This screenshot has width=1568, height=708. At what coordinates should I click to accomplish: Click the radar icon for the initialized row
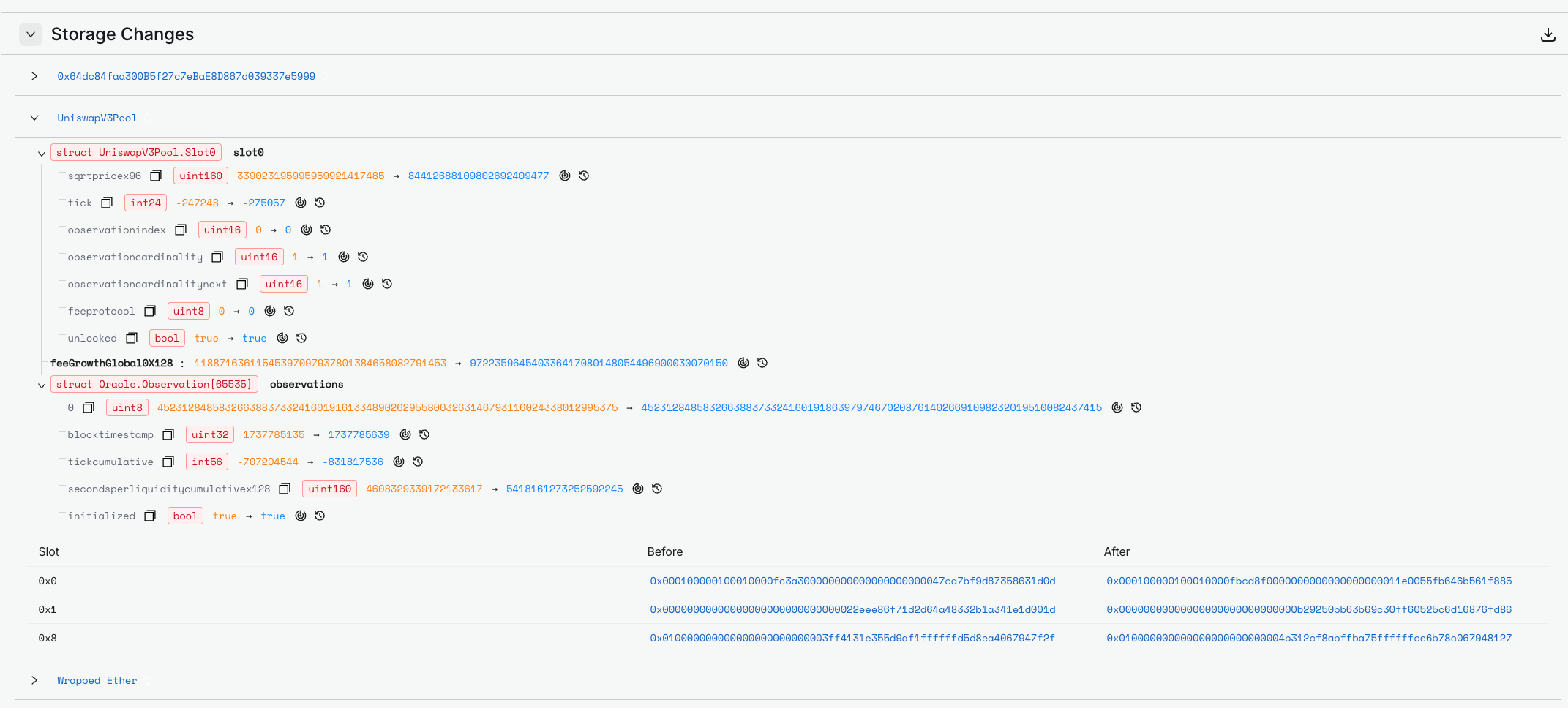[x=301, y=516]
